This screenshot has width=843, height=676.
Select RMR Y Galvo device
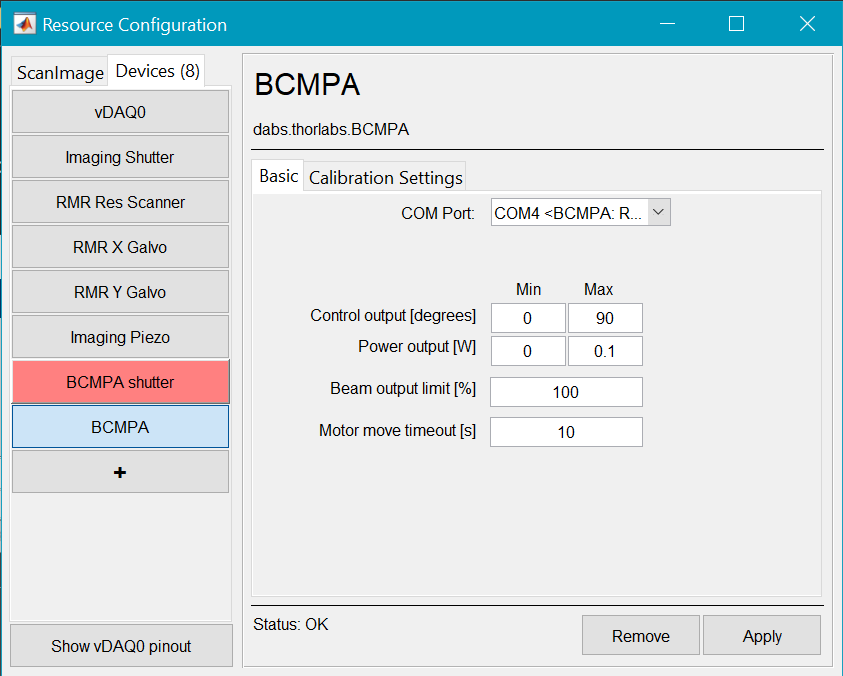tap(120, 292)
